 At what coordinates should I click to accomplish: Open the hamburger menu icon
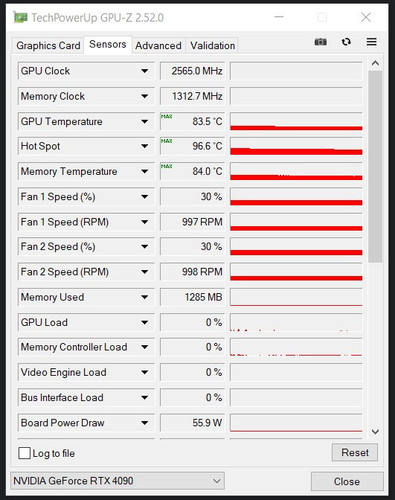click(372, 42)
